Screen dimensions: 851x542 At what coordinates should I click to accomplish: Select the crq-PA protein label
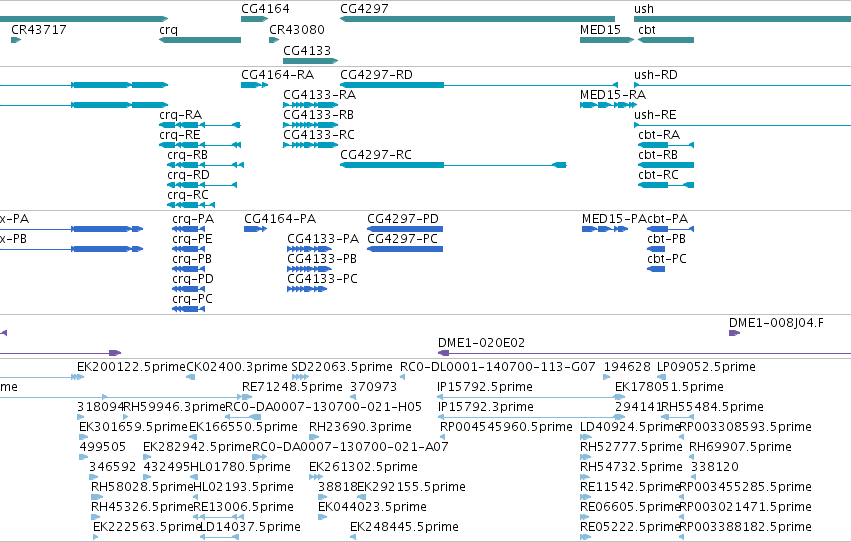click(193, 219)
